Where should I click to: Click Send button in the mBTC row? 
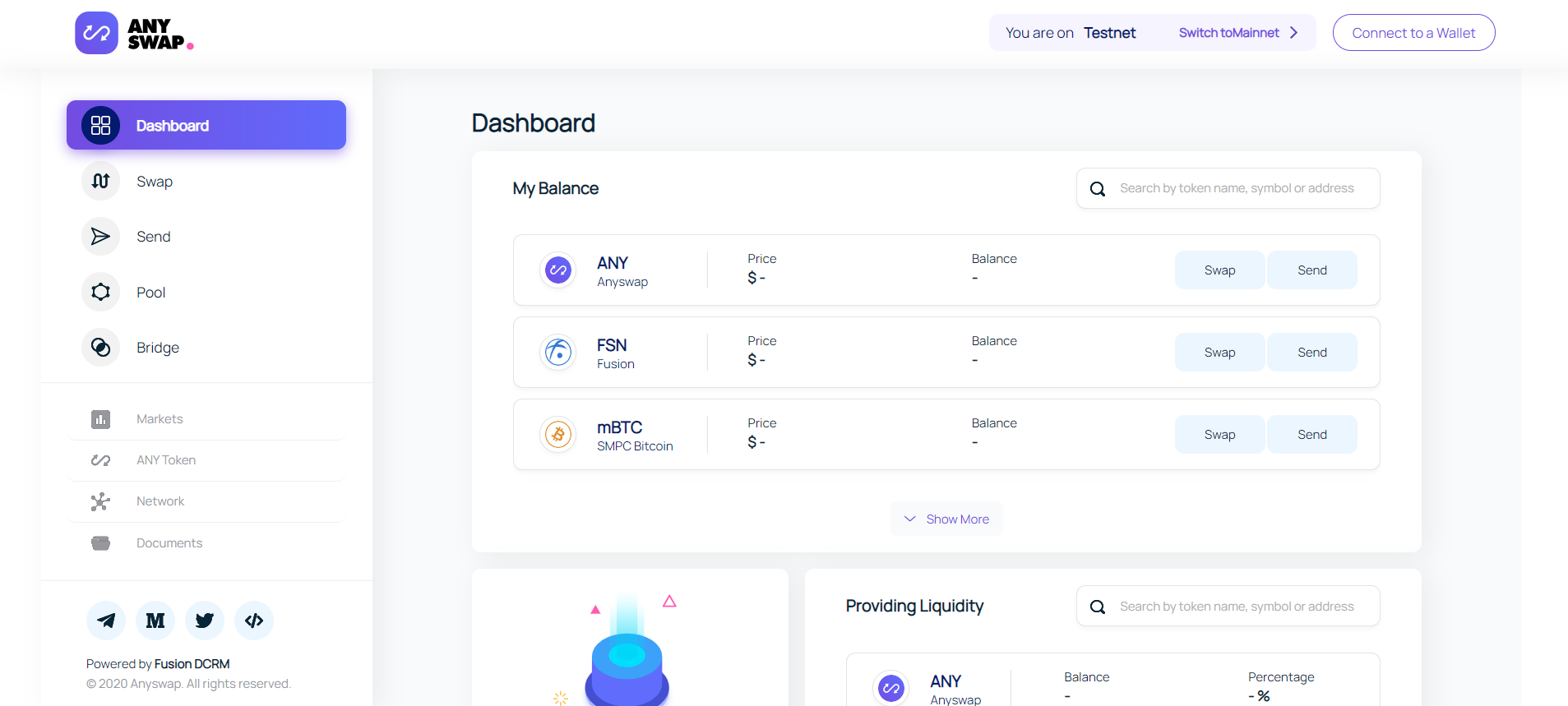[1312, 434]
